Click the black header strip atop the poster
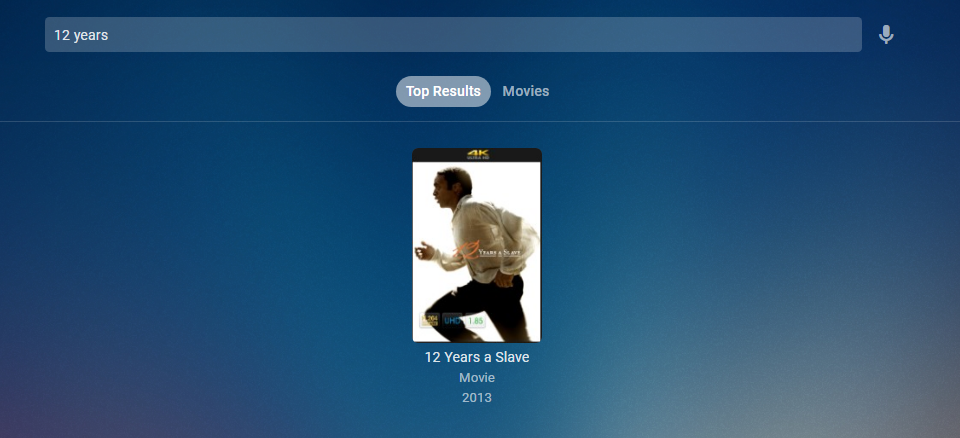 [x=477, y=155]
